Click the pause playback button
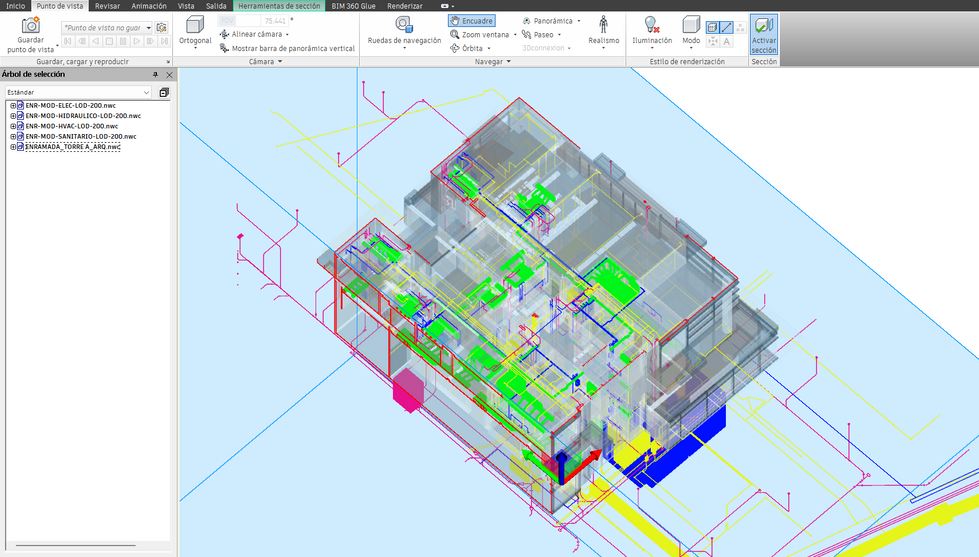The width and height of the screenshot is (979, 557). (123, 41)
